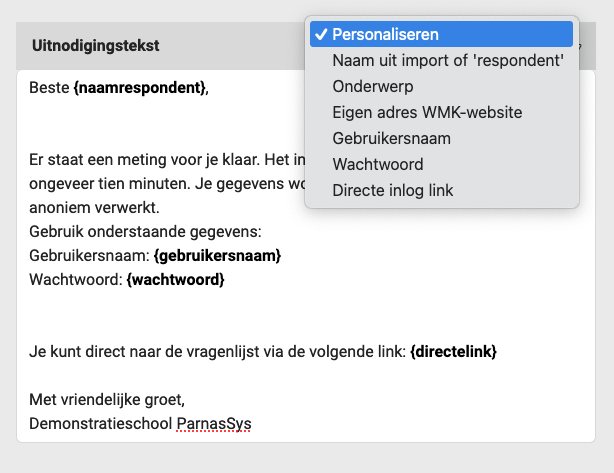
Task: Choose Gebruikersnaam in the dropdown list
Action: pos(391,138)
